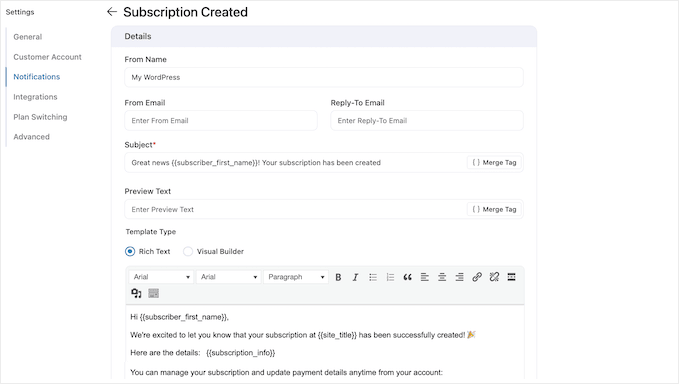Viewport: 680px width, 384px height.
Task: Click the Settings heading in sidebar
Action: 20,12
